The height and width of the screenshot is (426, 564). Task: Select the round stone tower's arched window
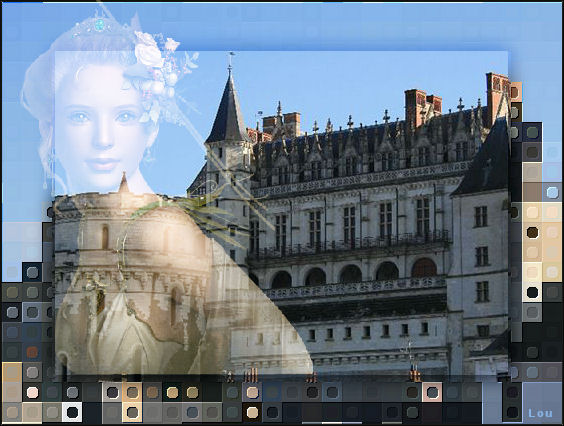coord(105,237)
